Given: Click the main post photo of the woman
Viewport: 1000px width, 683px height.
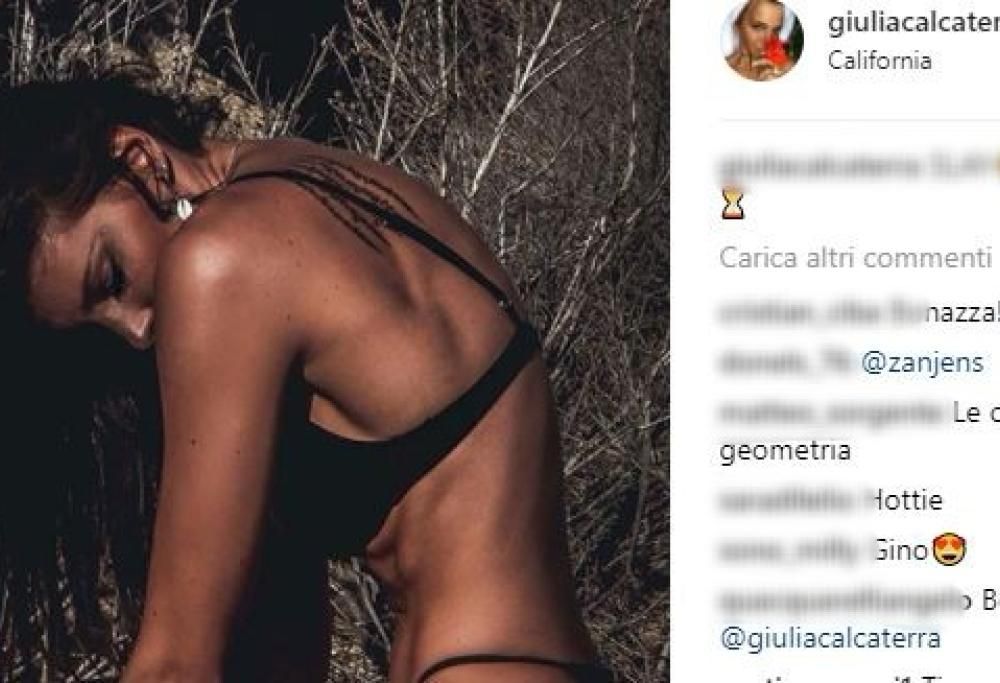Looking at the screenshot, I should [334, 341].
